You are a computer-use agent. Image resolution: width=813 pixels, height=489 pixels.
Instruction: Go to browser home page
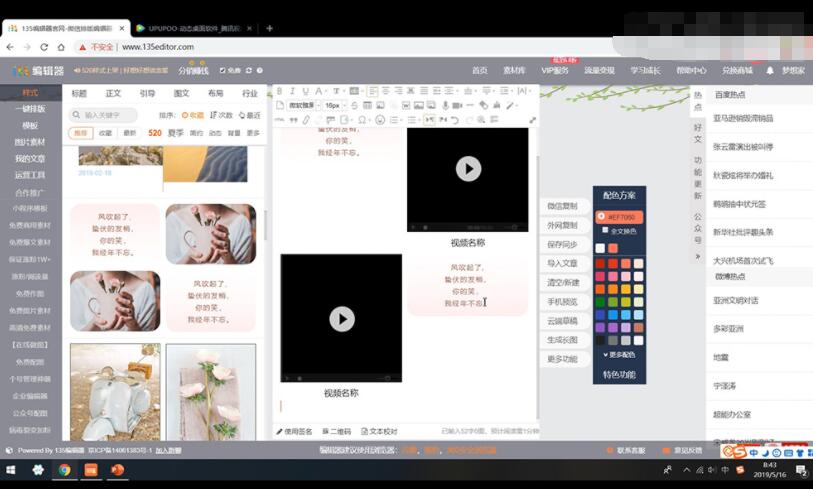coord(61,47)
